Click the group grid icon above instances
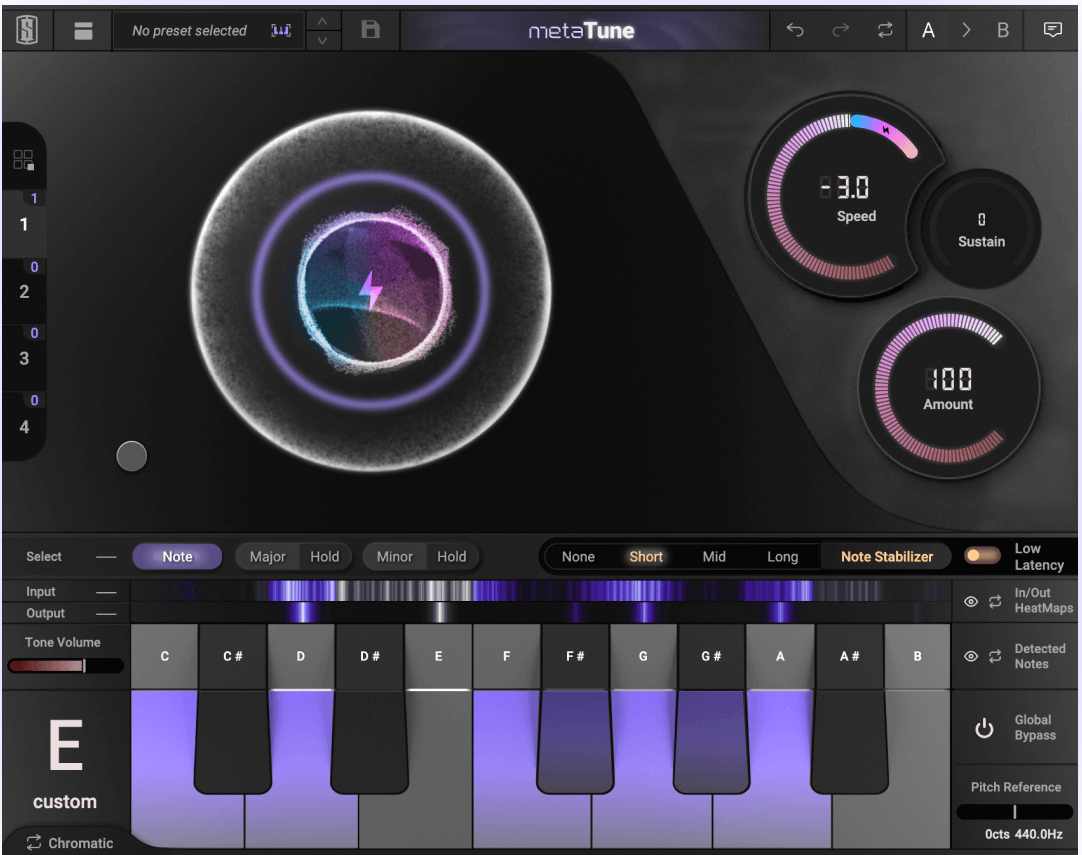1082x855 pixels. pyautogui.click(x=23, y=160)
